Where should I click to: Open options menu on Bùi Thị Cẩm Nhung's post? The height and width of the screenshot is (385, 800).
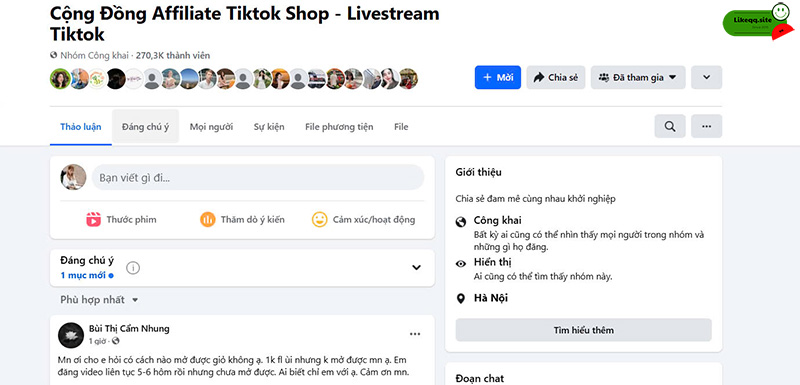tap(415, 334)
